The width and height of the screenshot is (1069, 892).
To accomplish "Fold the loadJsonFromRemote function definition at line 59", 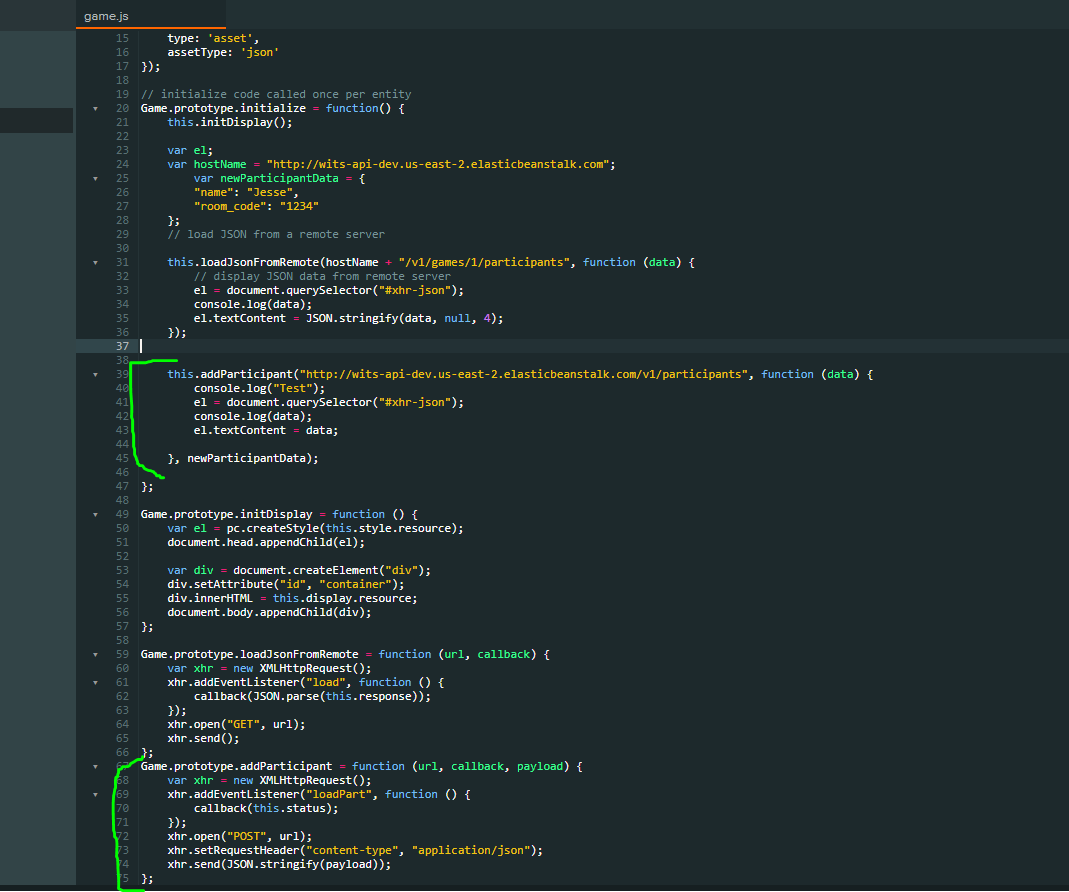I will pyautogui.click(x=95, y=654).
